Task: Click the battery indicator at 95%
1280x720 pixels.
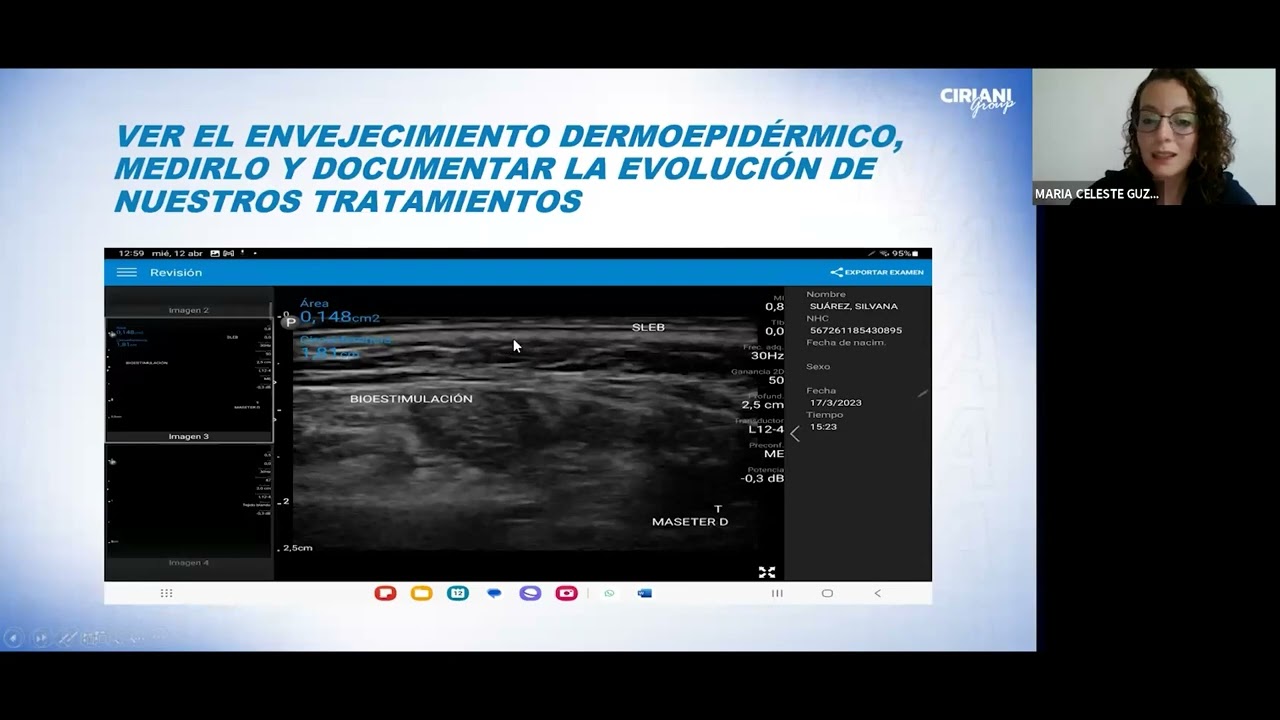Action: [x=905, y=254]
